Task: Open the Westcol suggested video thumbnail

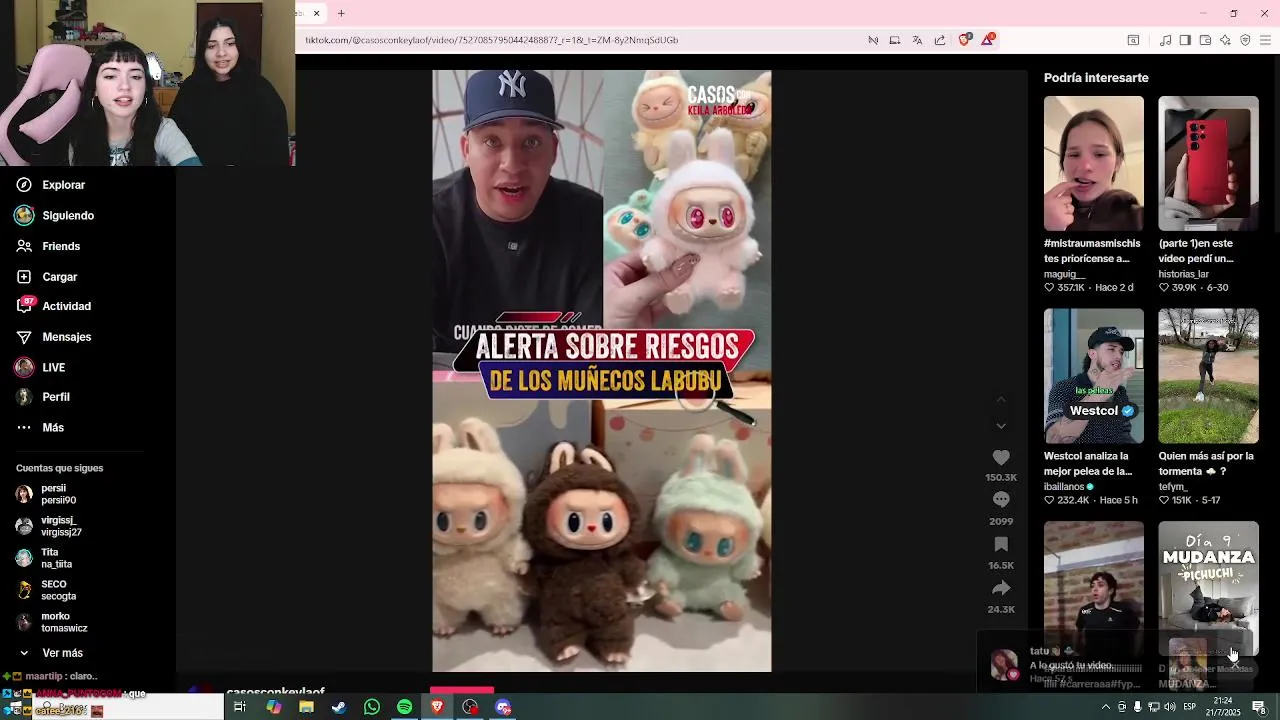Action: coord(1094,376)
